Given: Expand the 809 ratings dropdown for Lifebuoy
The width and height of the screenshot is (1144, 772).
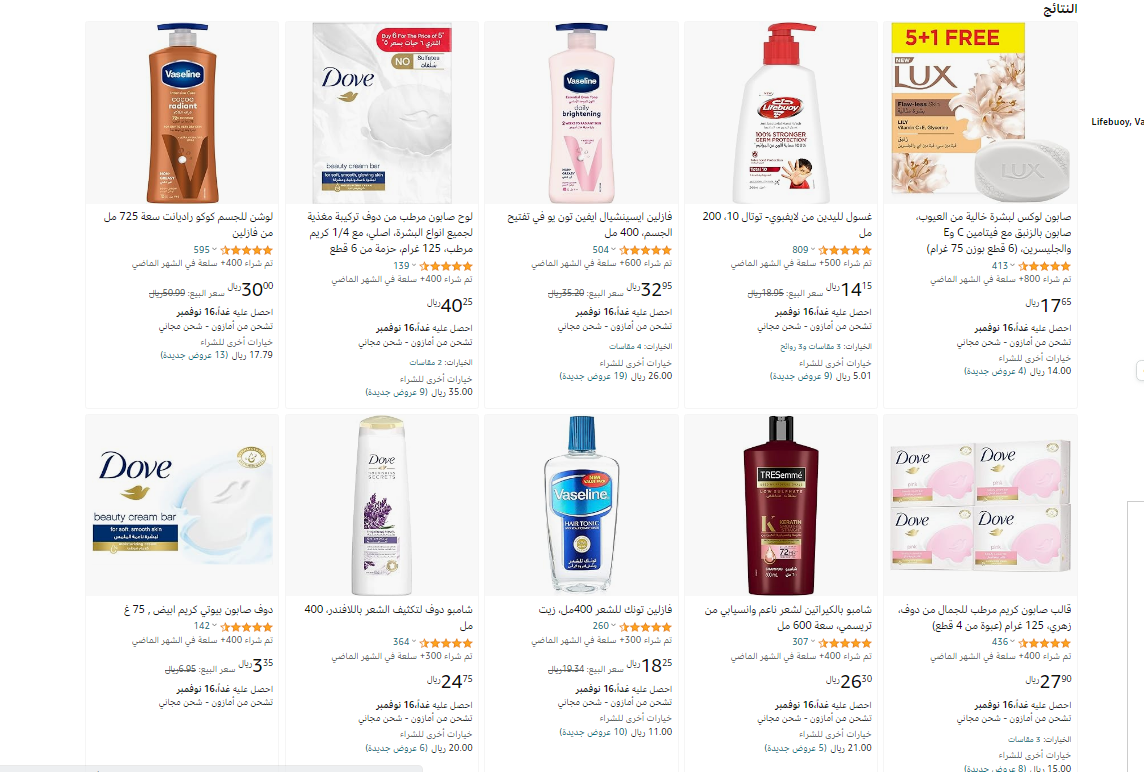Looking at the screenshot, I should tap(803, 250).
